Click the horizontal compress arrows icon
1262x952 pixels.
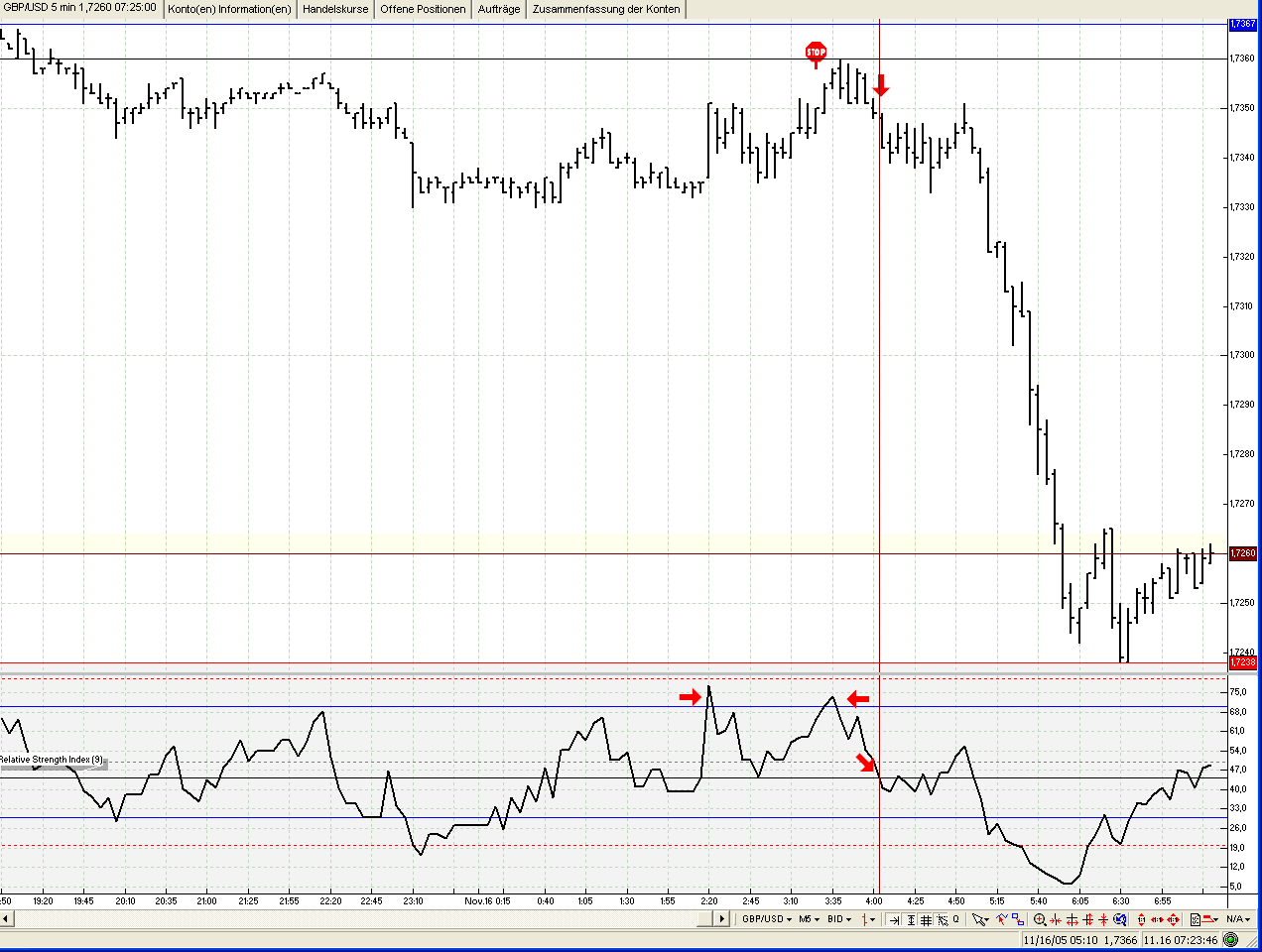pyautogui.click(x=1056, y=919)
